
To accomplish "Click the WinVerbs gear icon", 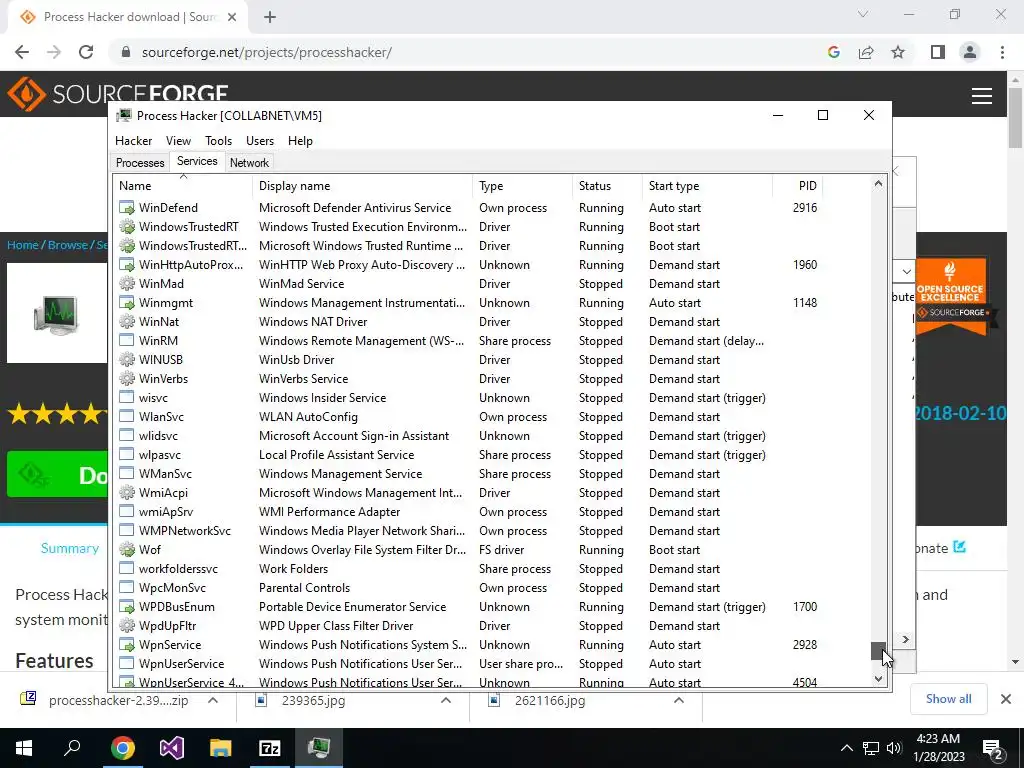I will click(127, 378).
